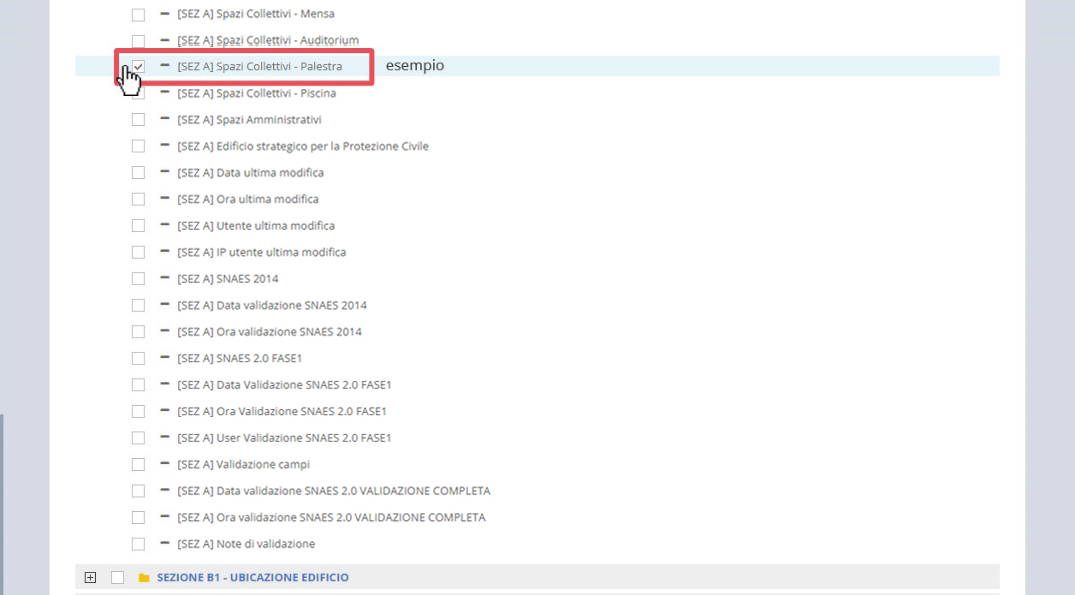Screen dimensions: 1075x595
Task: Check the Spazi Collettivi - Auditorium box
Action: [138, 41]
